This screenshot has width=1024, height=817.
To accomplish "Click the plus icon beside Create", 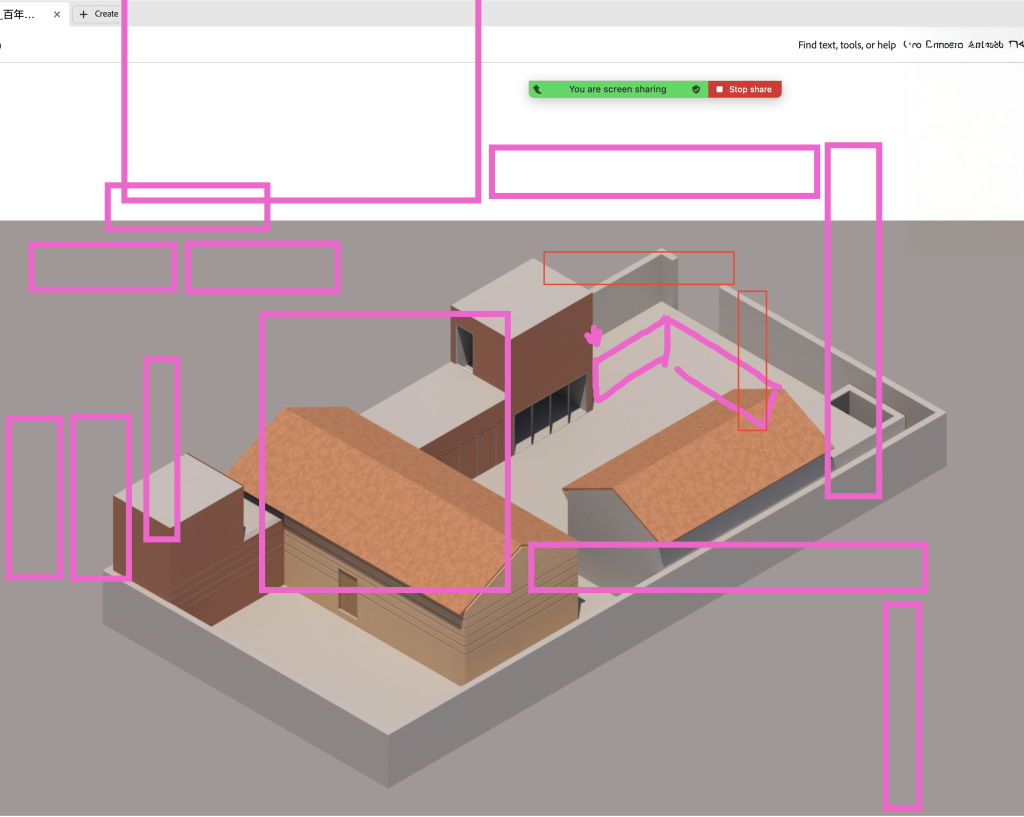I will 84,14.
